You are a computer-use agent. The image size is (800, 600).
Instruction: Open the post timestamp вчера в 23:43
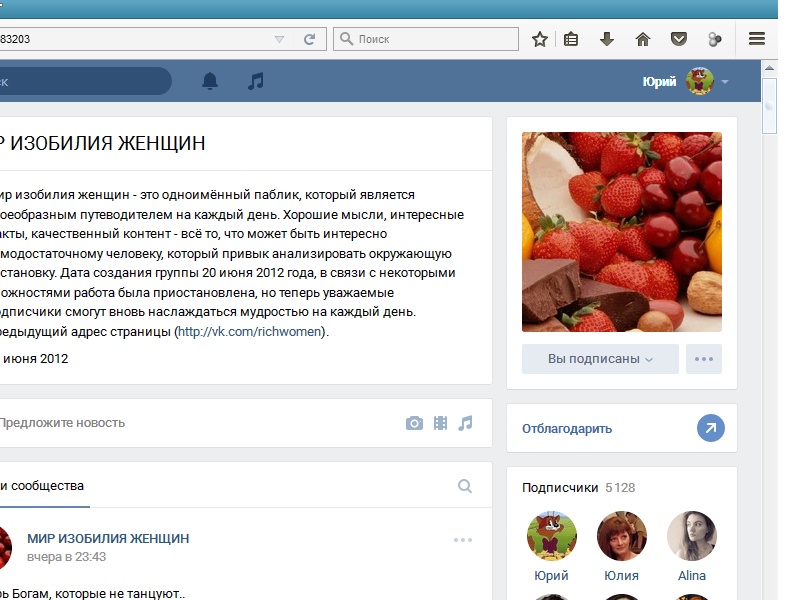coord(66,557)
